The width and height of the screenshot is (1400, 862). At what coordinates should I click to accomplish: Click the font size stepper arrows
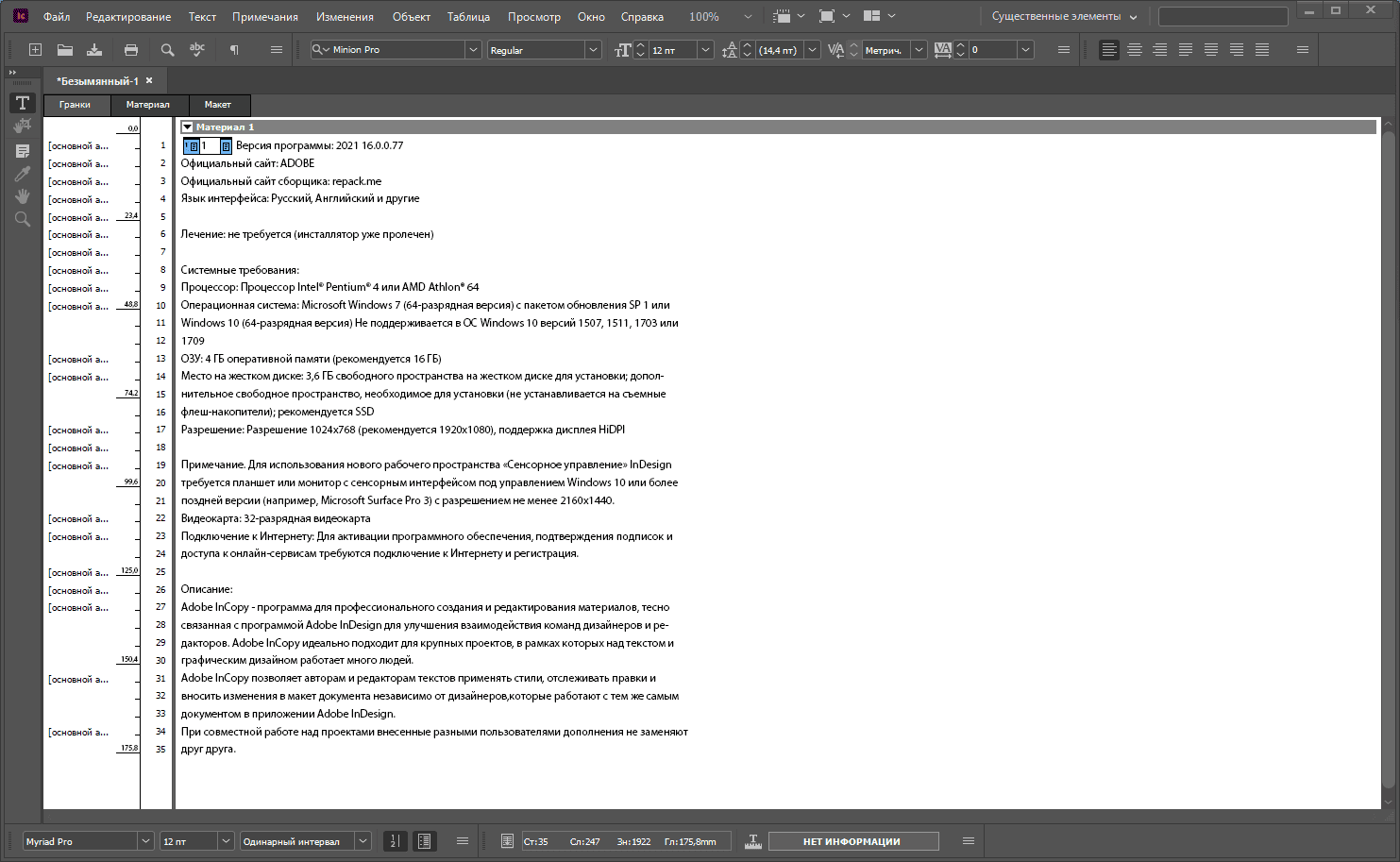(641, 50)
